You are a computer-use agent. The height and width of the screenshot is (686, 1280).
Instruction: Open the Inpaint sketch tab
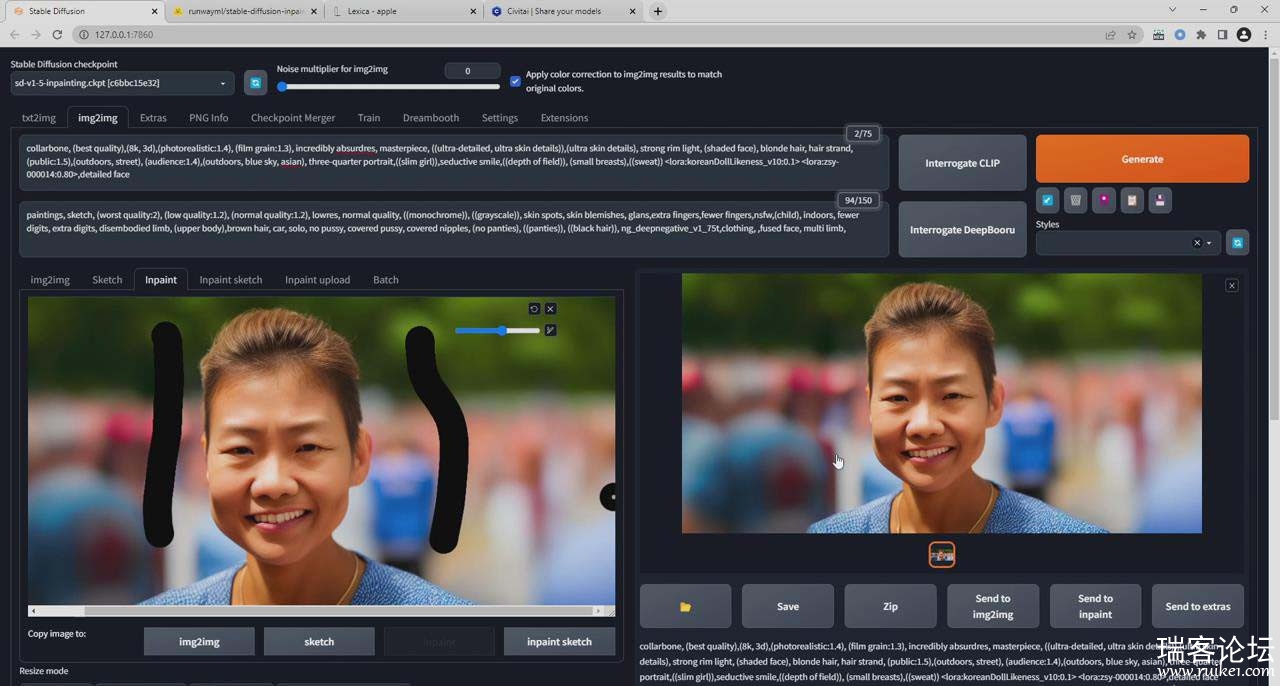(231, 280)
